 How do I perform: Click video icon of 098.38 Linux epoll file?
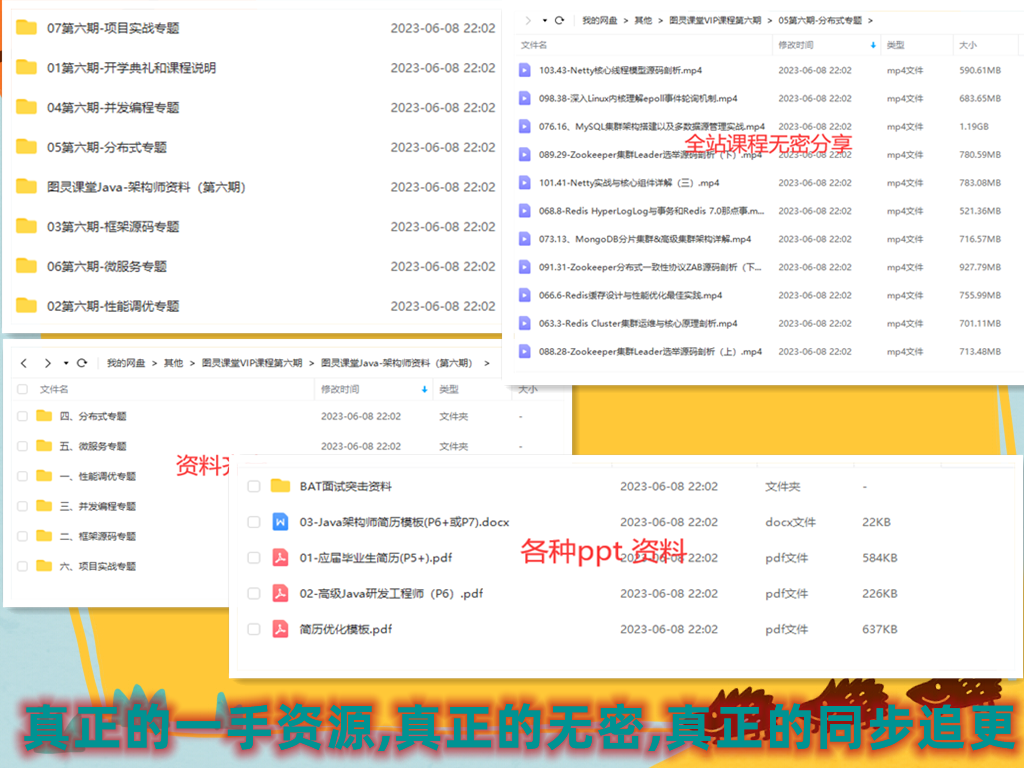tap(524, 98)
